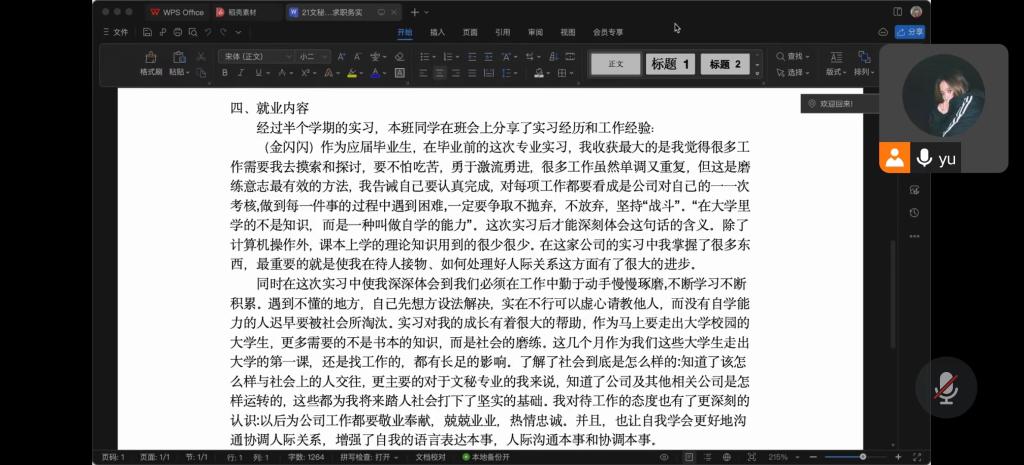Apply the 标题 1 heading style
This screenshot has height=465, width=1024.
670,64
